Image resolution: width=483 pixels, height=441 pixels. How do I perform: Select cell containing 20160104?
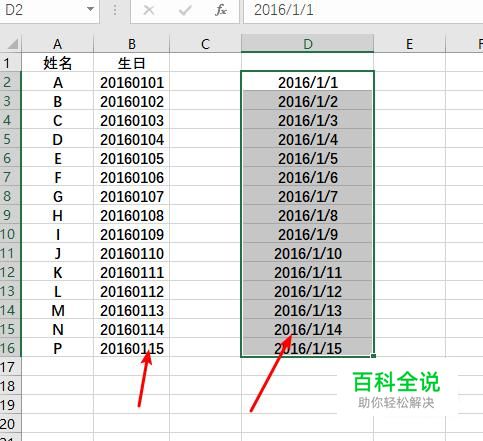coord(132,139)
